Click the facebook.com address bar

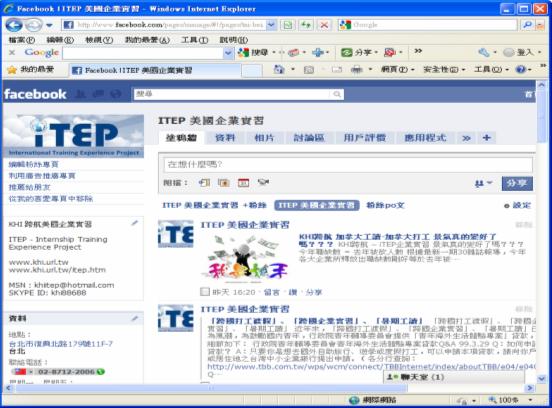(165, 25)
